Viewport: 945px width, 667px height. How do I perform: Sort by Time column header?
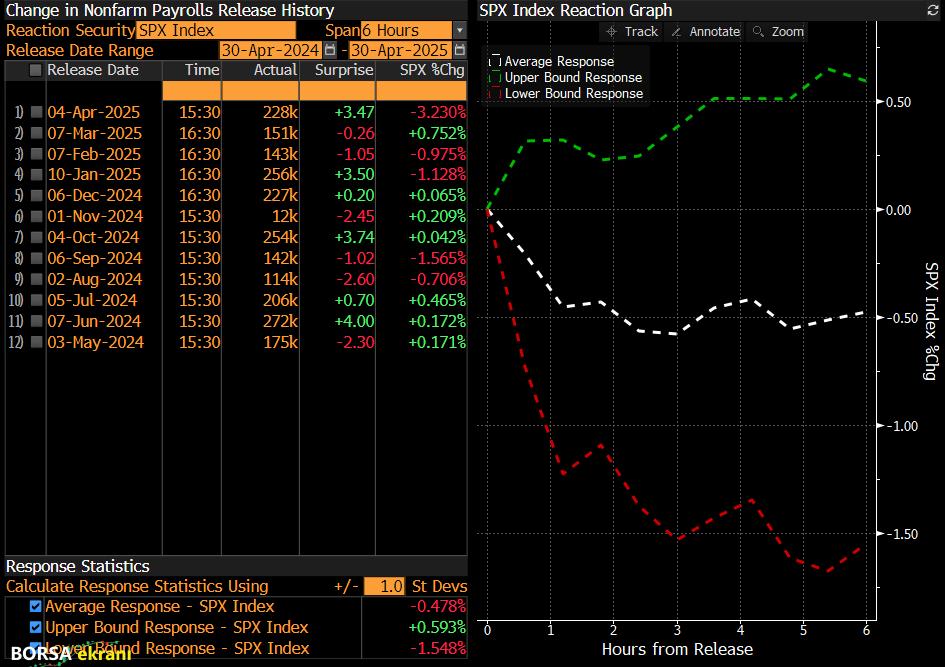pyautogui.click(x=202, y=70)
